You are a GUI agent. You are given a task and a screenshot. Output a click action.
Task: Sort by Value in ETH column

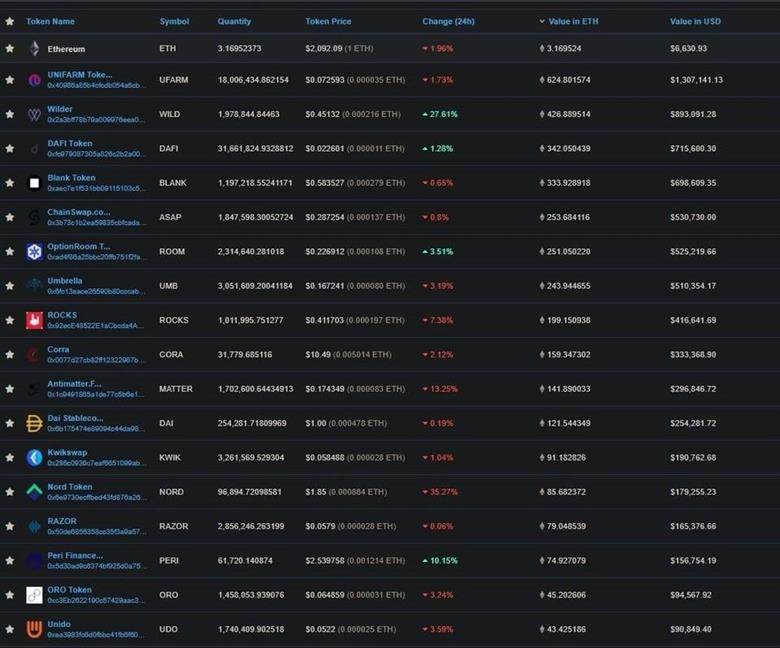pos(573,21)
